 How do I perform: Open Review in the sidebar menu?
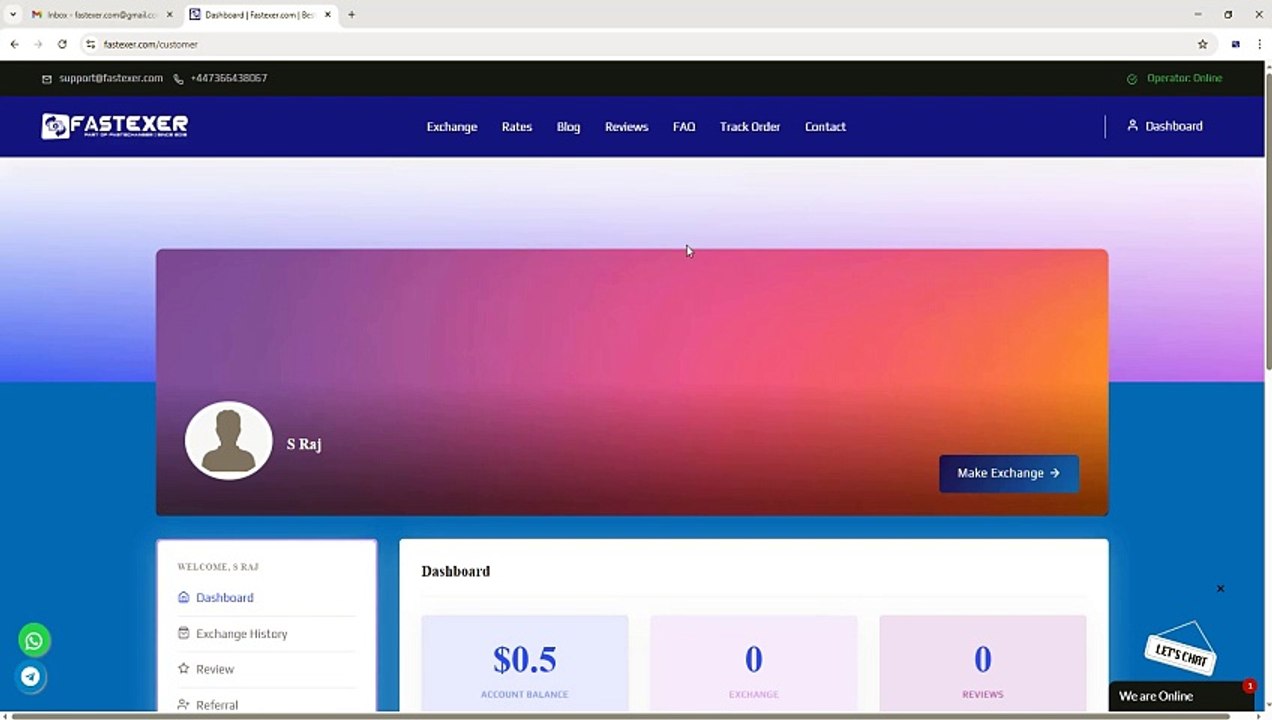click(x=215, y=669)
